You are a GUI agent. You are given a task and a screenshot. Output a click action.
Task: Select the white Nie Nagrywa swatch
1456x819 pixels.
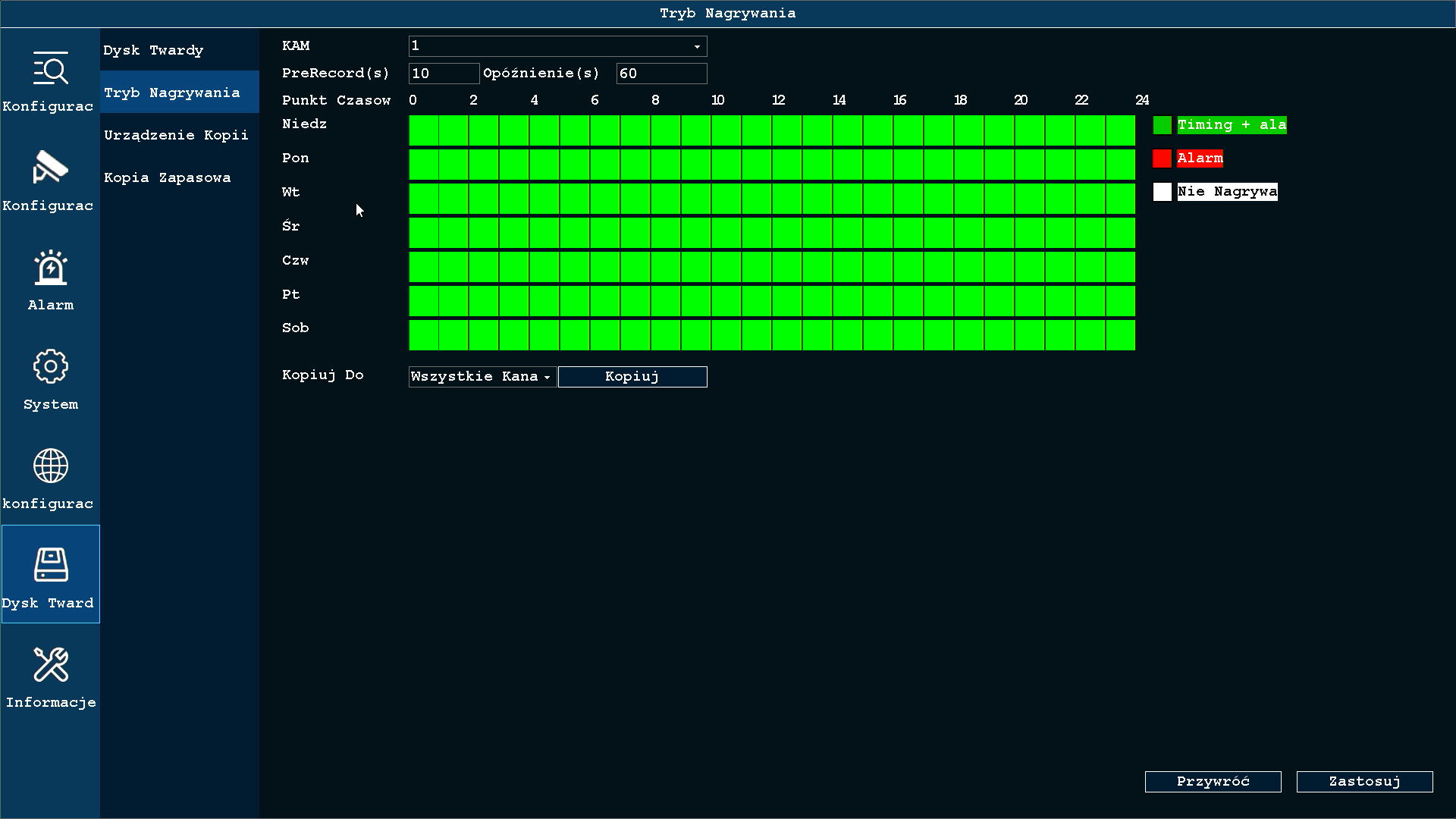pyautogui.click(x=1162, y=192)
